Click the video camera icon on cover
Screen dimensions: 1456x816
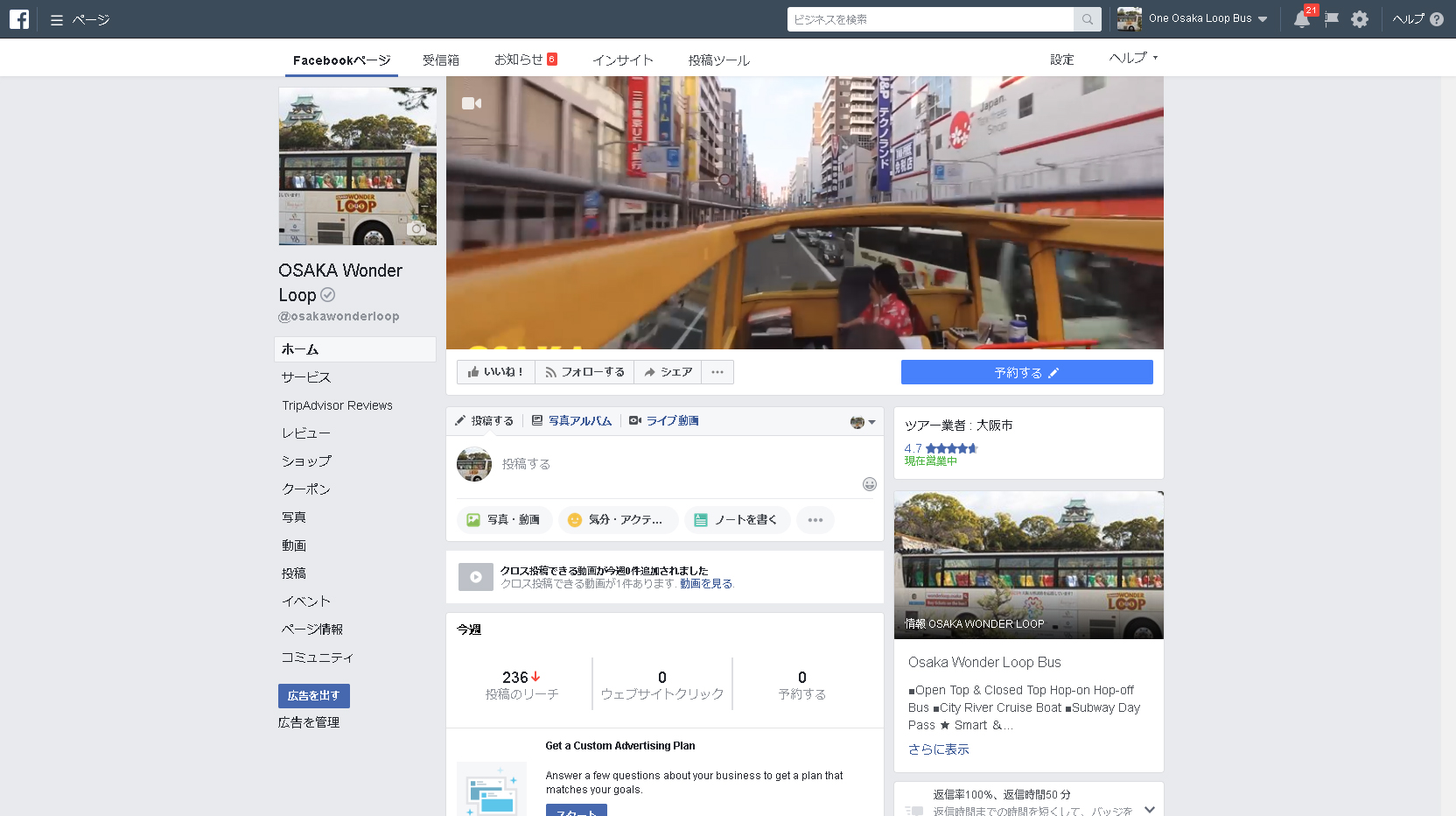pyautogui.click(x=472, y=103)
